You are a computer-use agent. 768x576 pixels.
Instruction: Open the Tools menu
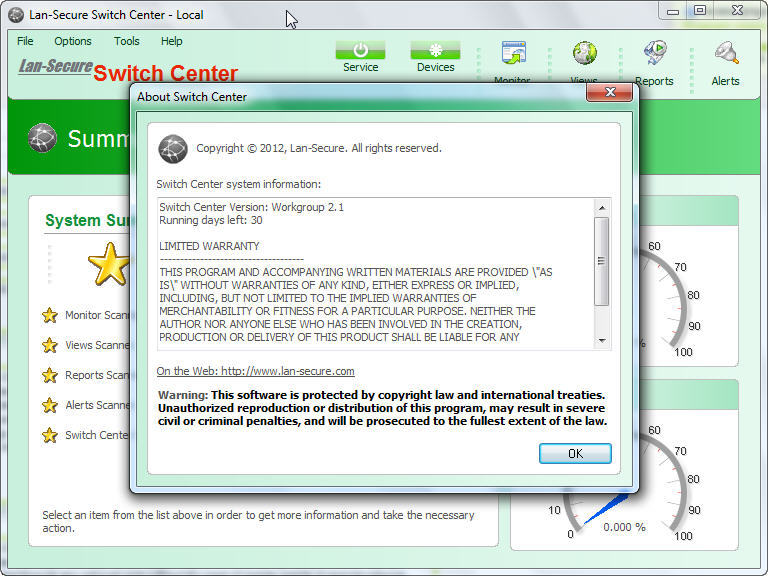coord(126,41)
